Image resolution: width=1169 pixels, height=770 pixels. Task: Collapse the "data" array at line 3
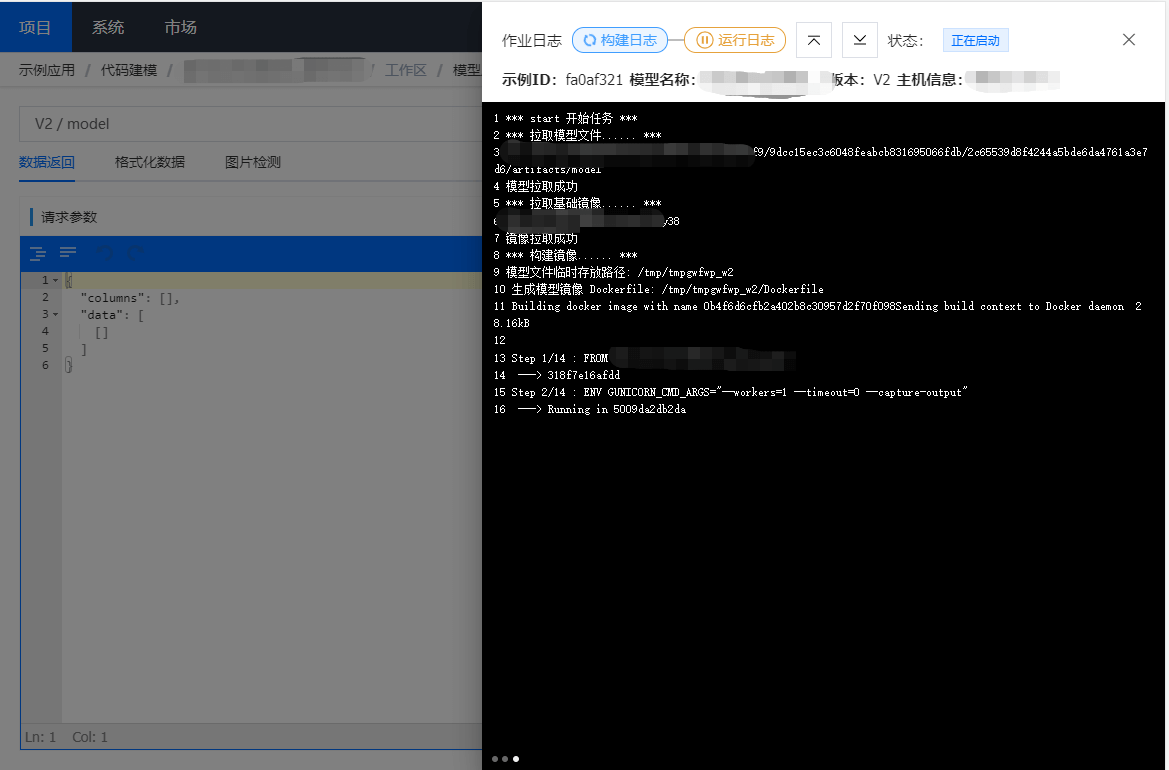pyautogui.click(x=55, y=315)
